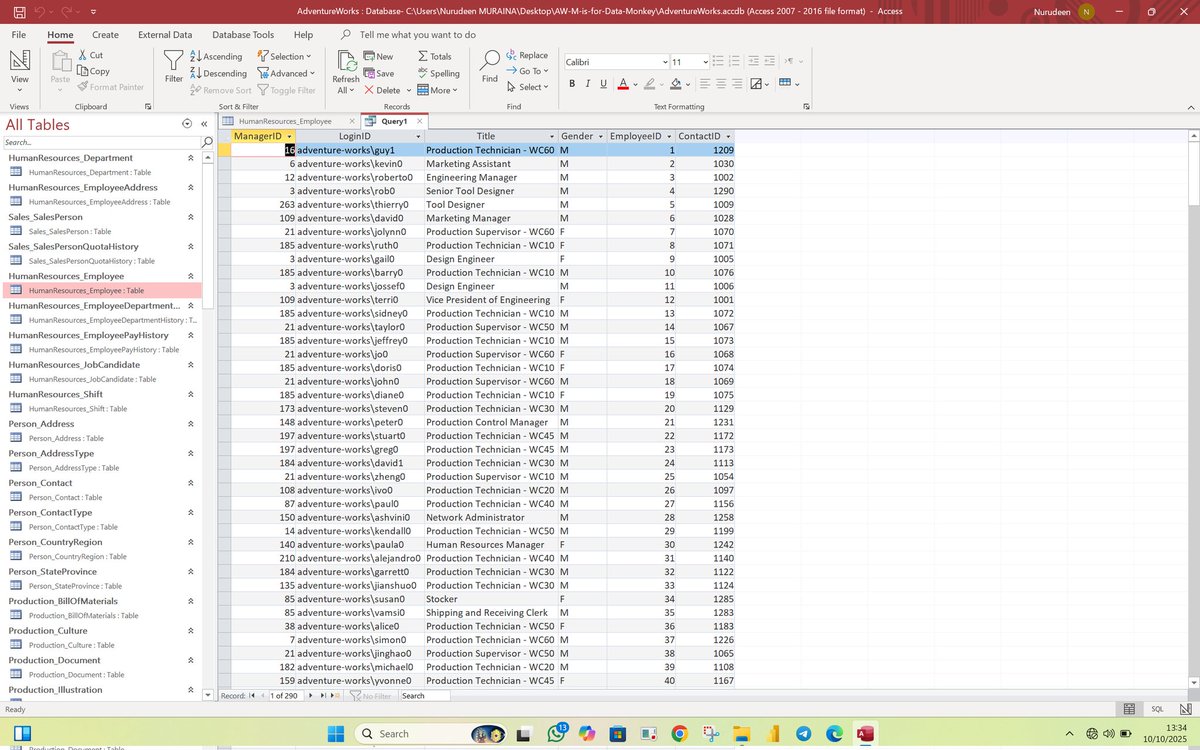Switch to the Create ribbon tab
This screenshot has width=1200, height=750.
point(105,34)
